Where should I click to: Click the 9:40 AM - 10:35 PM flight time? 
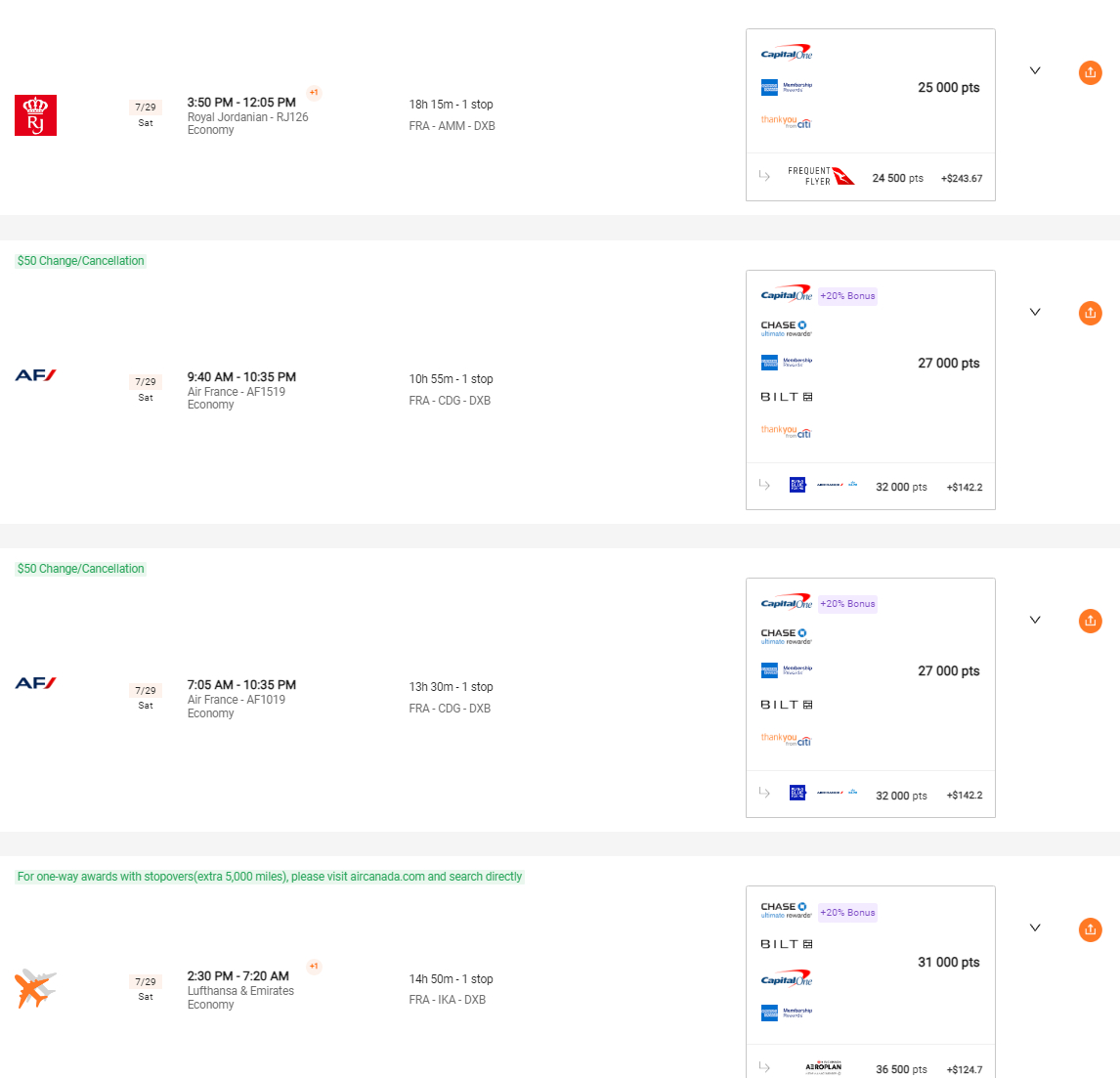coord(241,376)
